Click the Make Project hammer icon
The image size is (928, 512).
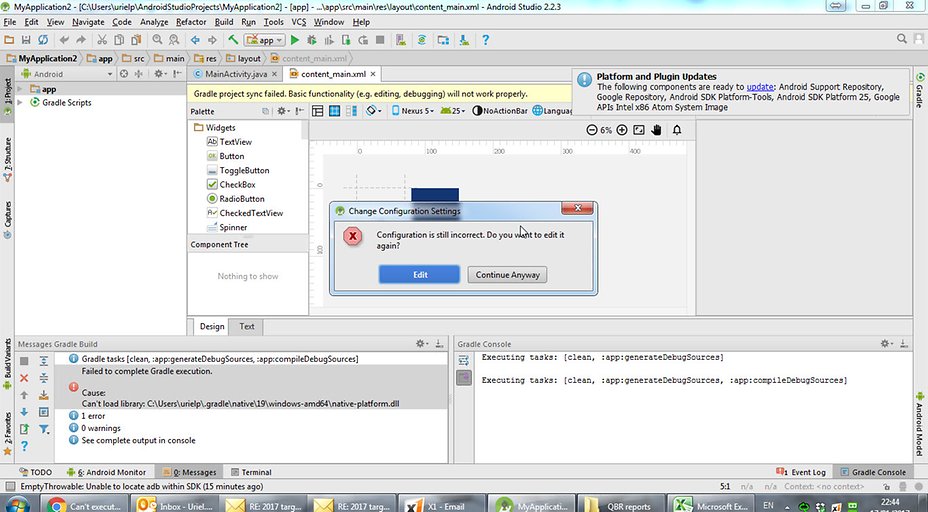point(233,40)
